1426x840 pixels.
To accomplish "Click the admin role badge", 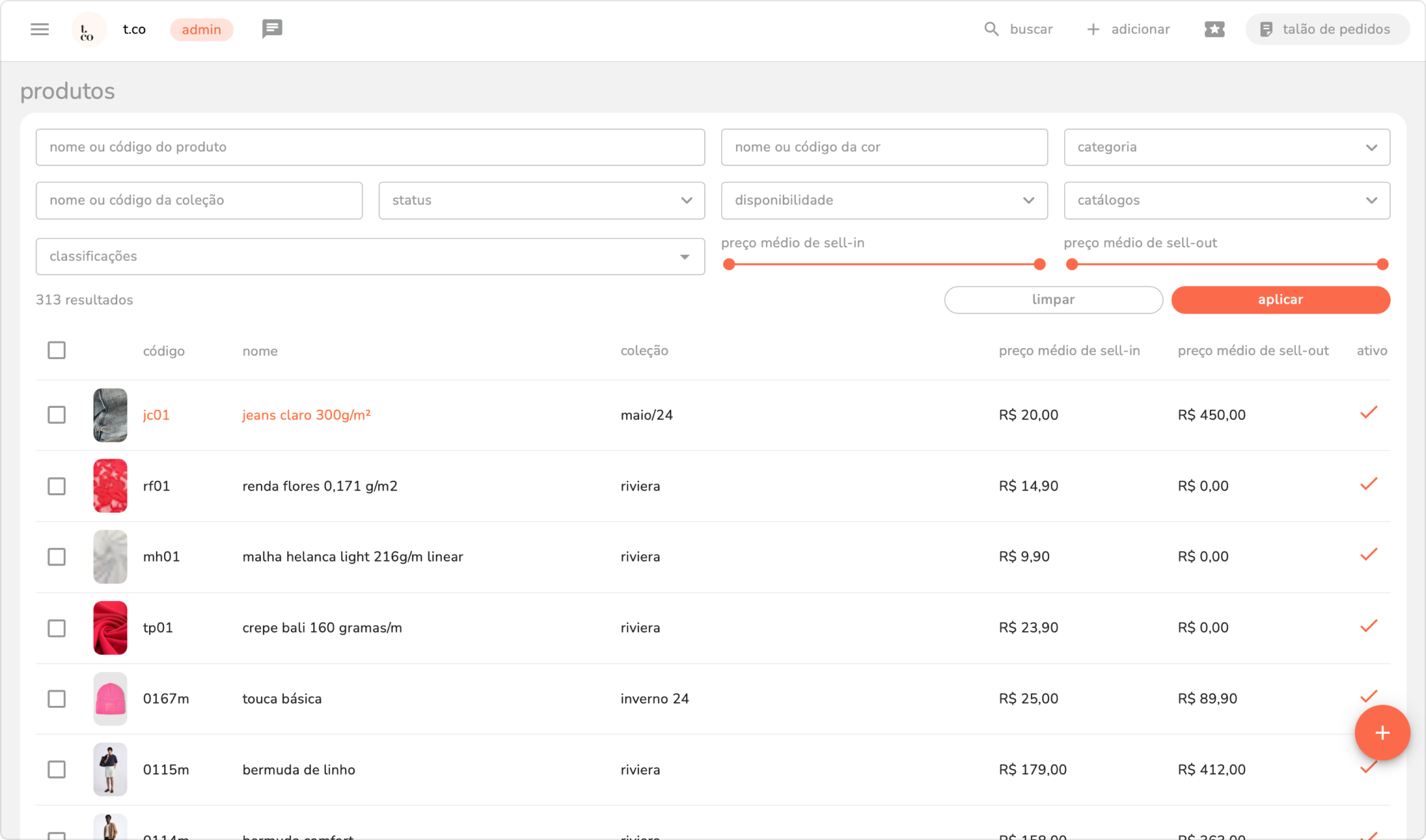I will click(201, 30).
